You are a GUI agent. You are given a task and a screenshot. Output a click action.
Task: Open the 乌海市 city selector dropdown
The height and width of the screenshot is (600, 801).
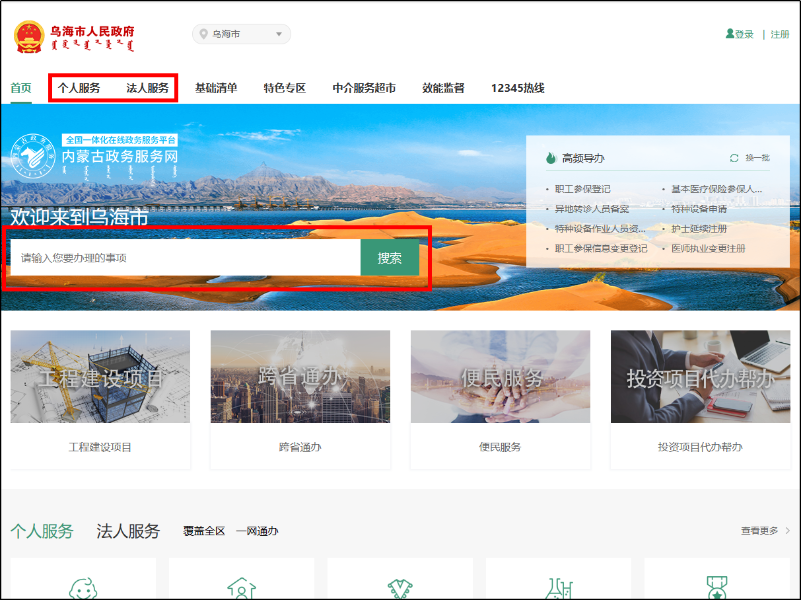pyautogui.click(x=240, y=33)
